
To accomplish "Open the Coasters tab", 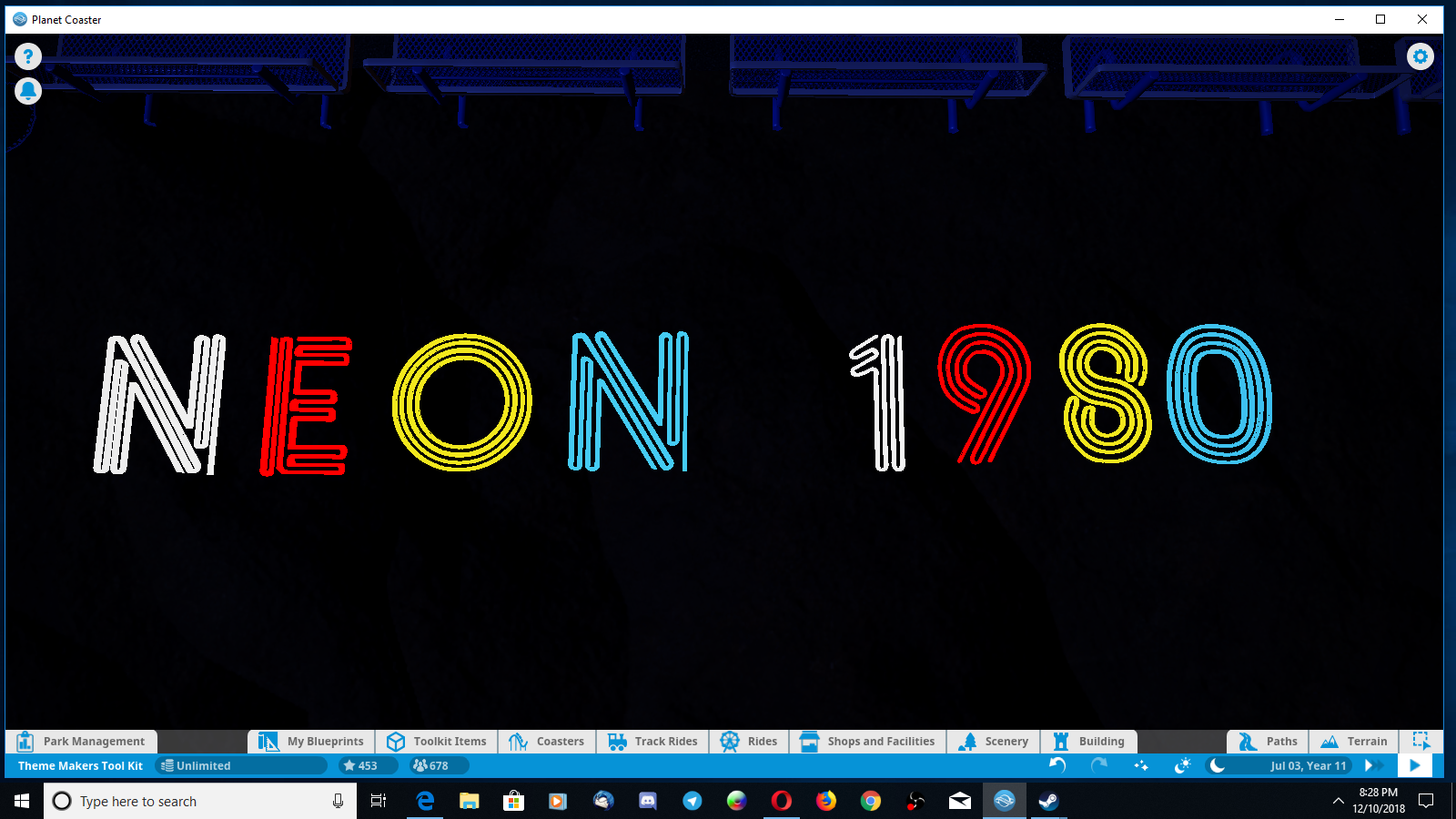I will (x=548, y=742).
